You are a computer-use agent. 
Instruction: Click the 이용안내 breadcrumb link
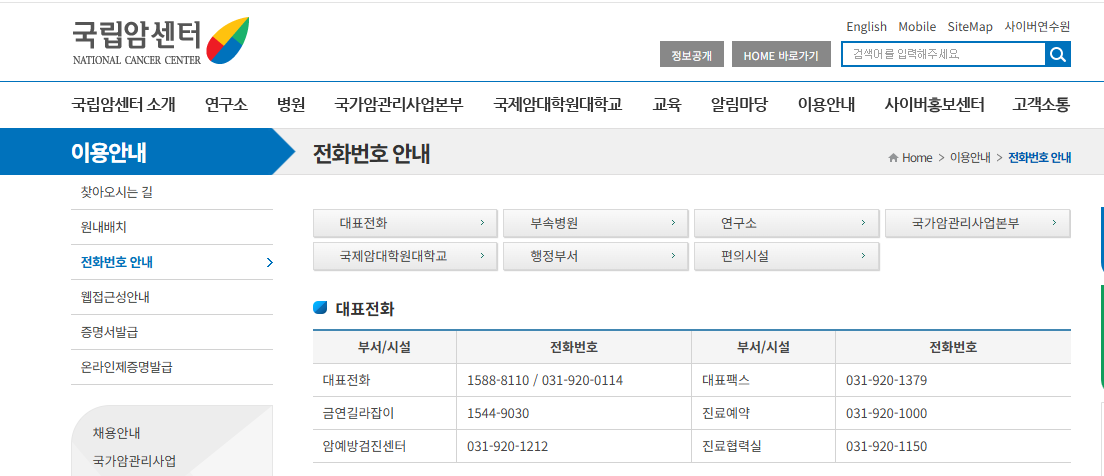click(970, 158)
